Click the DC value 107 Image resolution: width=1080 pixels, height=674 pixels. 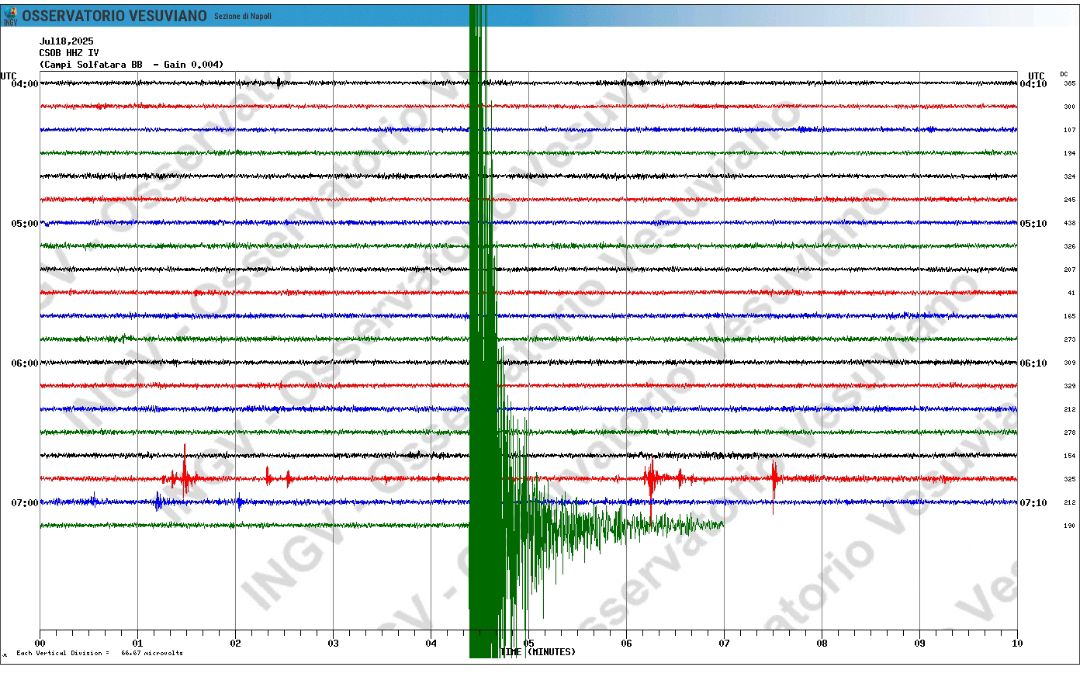click(1069, 130)
